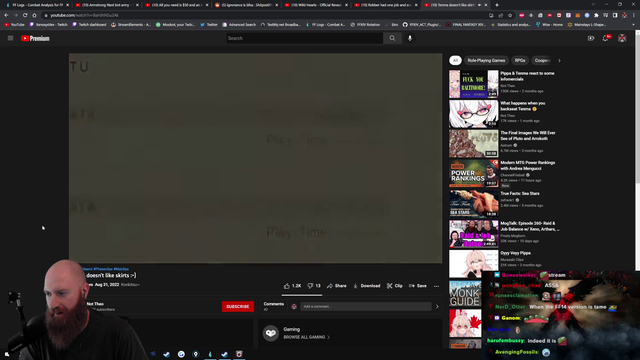Click the red SUBSCRIBE button
The width and height of the screenshot is (640, 360).
pos(238,307)
